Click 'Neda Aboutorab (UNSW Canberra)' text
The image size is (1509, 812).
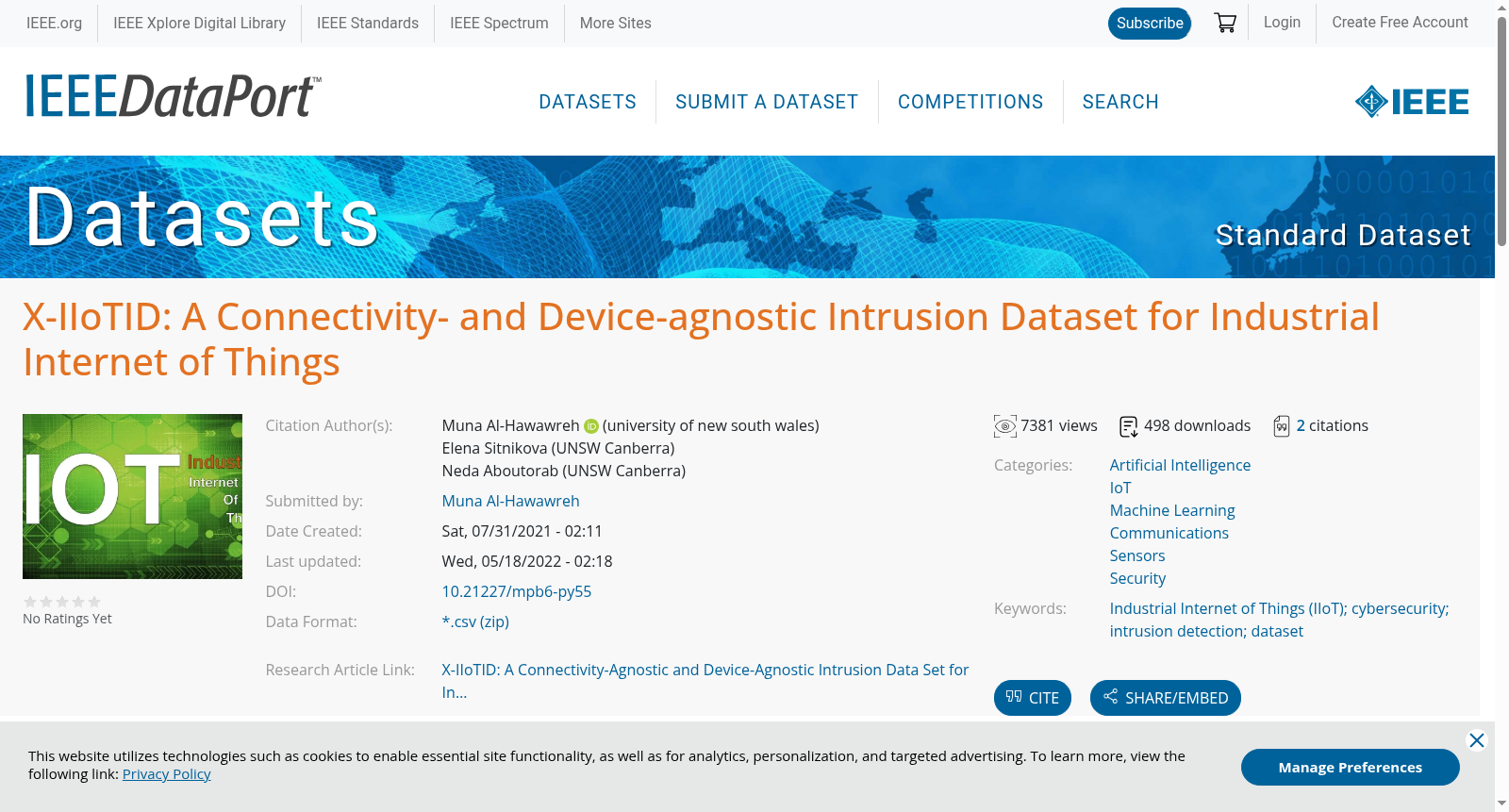point(564,472)
